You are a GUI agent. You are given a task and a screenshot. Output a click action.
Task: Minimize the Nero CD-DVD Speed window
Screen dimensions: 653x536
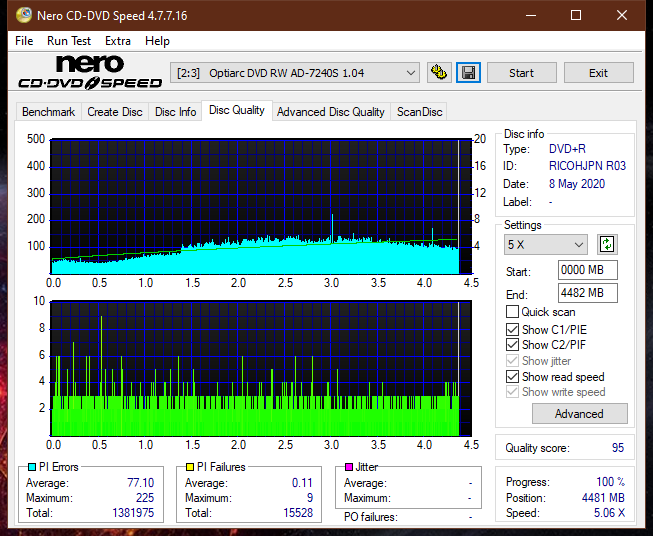click(x=531, y=15)
